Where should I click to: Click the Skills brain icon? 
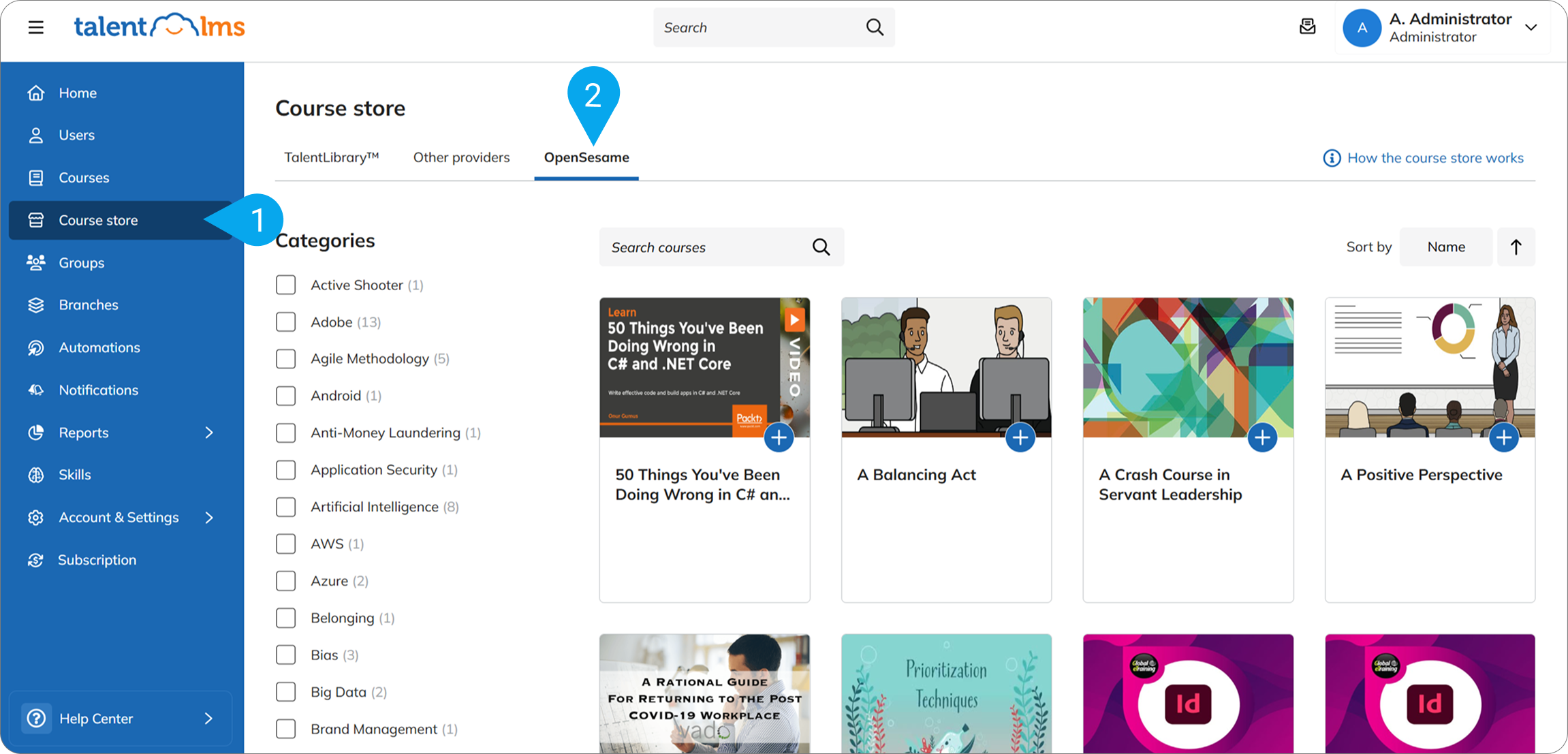point(36,475)
